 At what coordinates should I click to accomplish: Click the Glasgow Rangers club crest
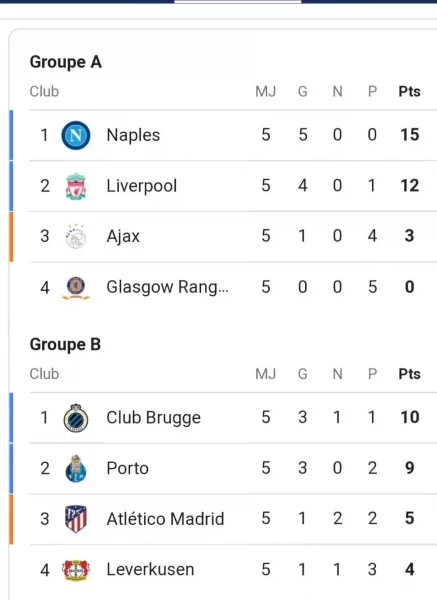76,287
